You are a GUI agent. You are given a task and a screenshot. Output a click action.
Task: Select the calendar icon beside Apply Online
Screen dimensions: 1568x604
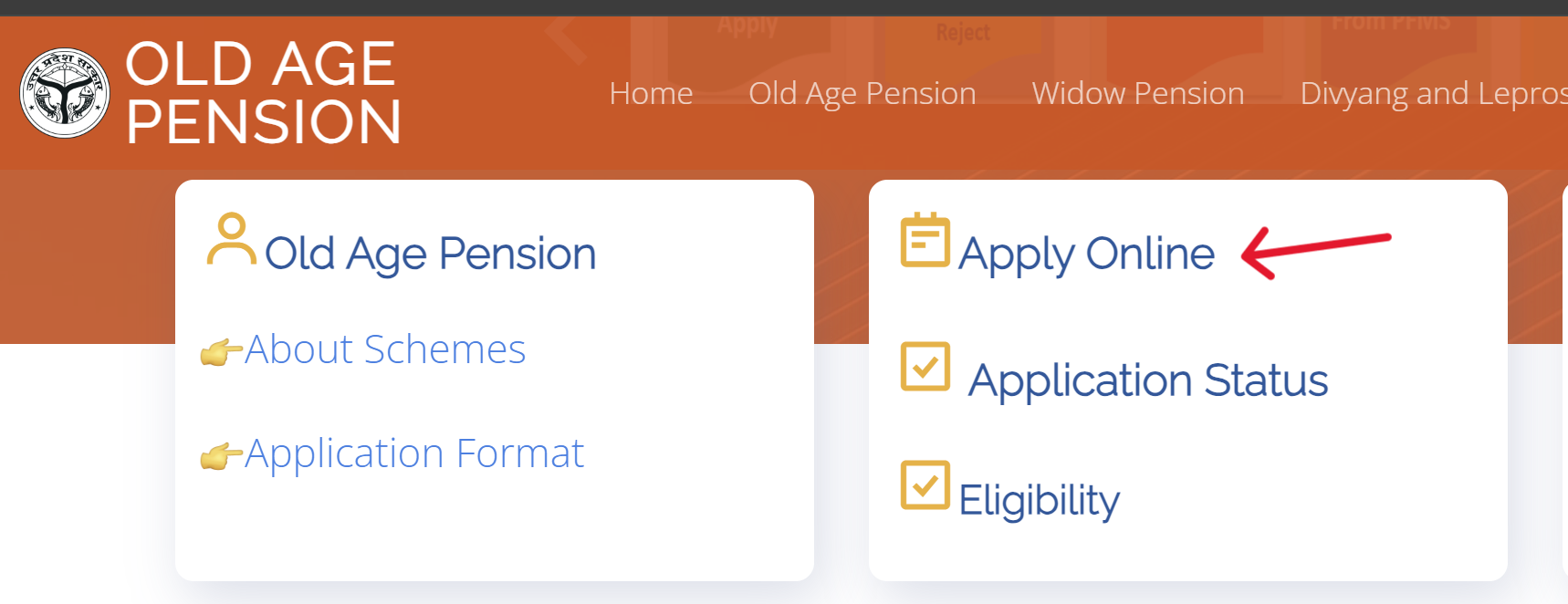[924, 243]
